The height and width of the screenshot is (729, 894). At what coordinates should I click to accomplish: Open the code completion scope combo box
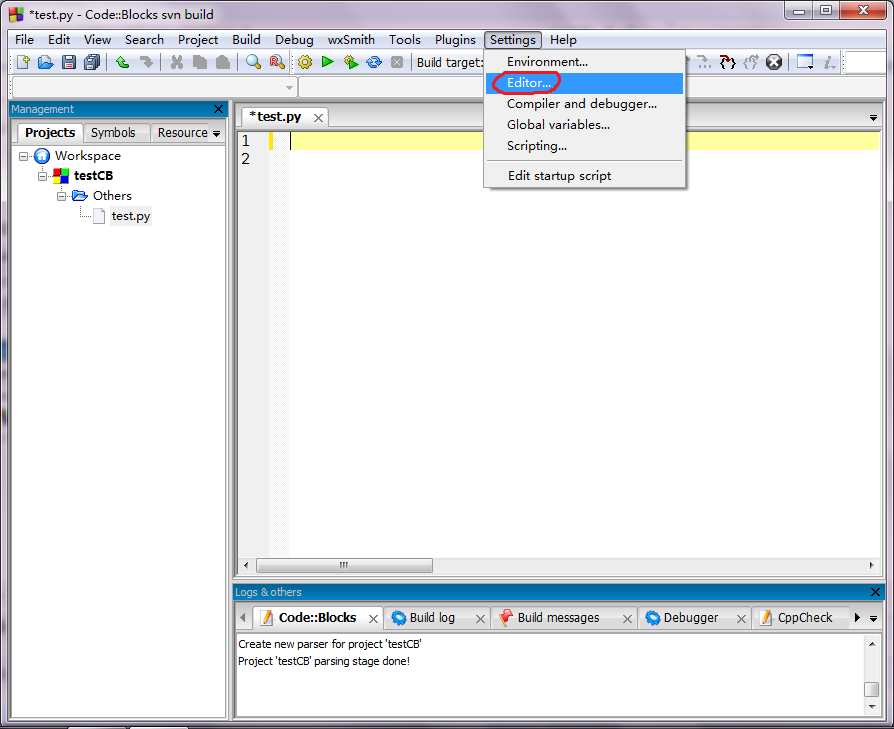click(154, 87)
